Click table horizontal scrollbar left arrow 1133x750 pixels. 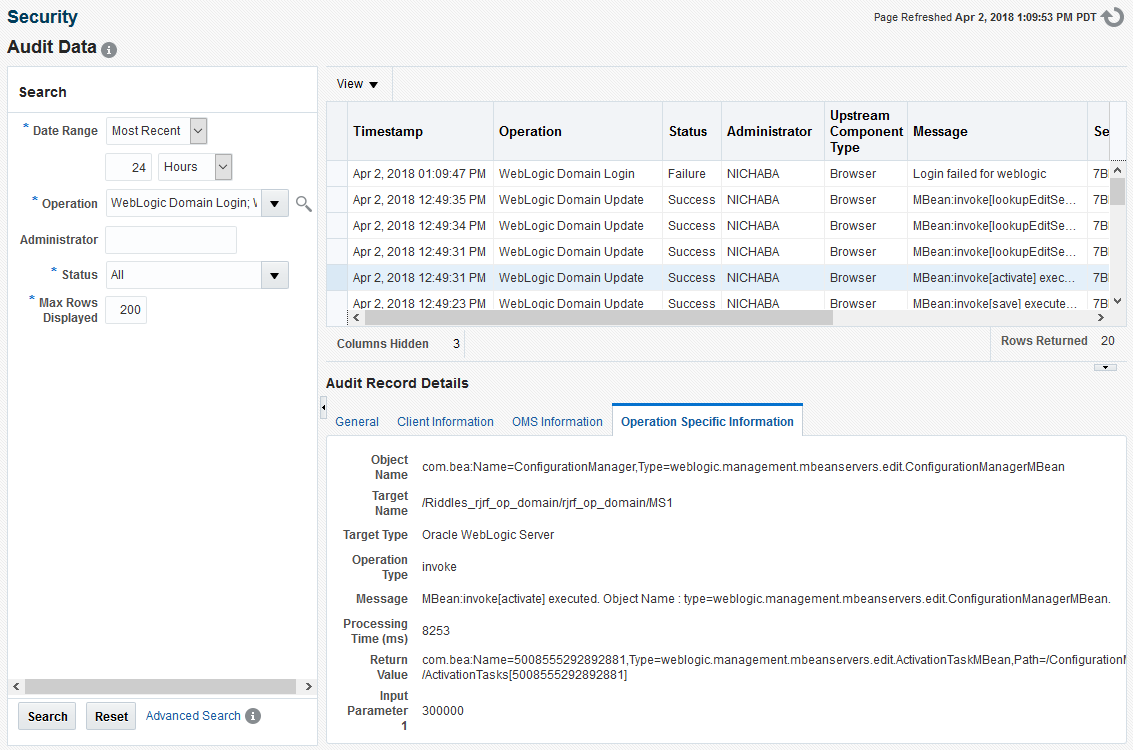click(356, 318)
